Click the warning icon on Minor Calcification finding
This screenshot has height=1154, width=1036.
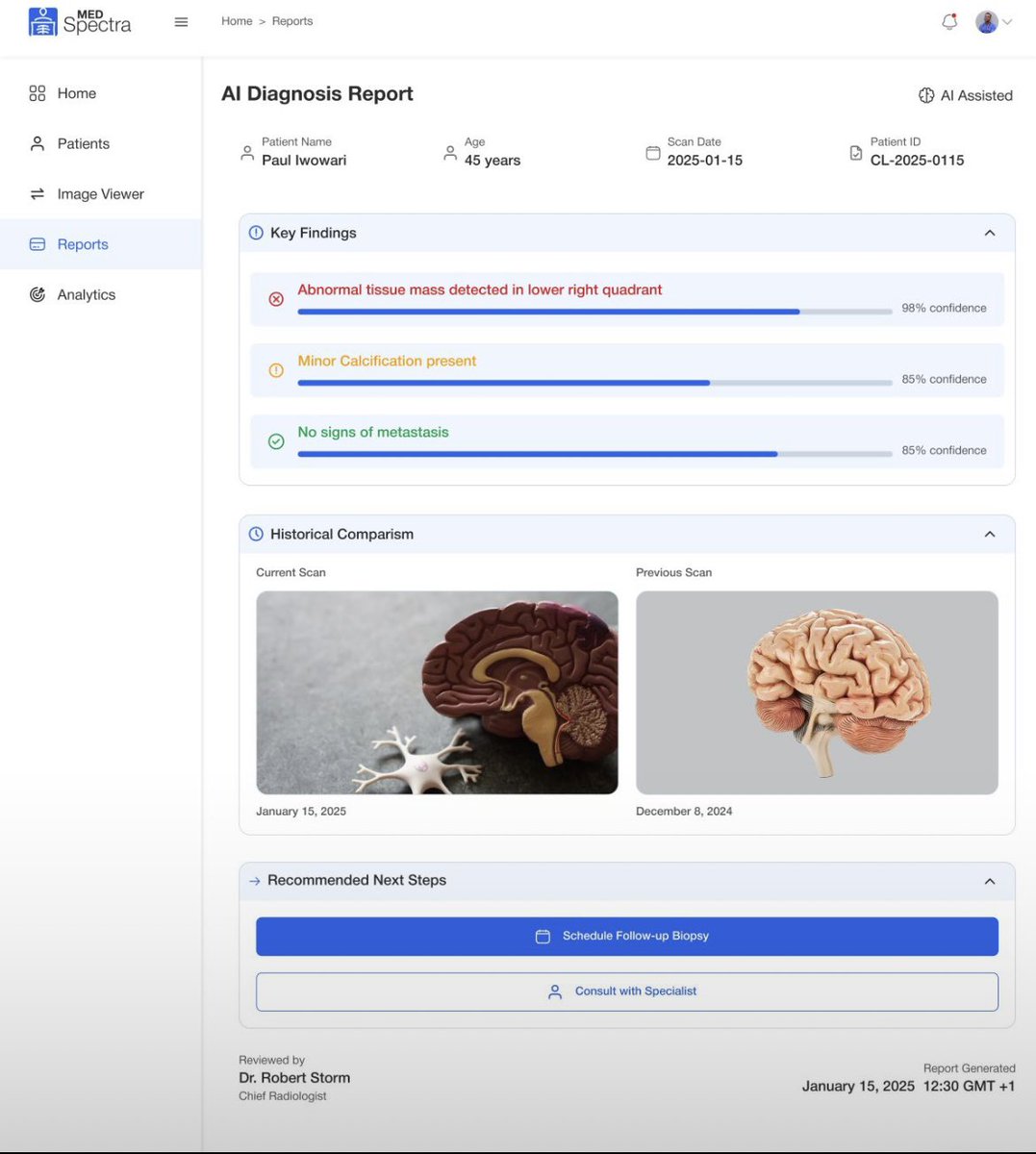tap(276, 370)
